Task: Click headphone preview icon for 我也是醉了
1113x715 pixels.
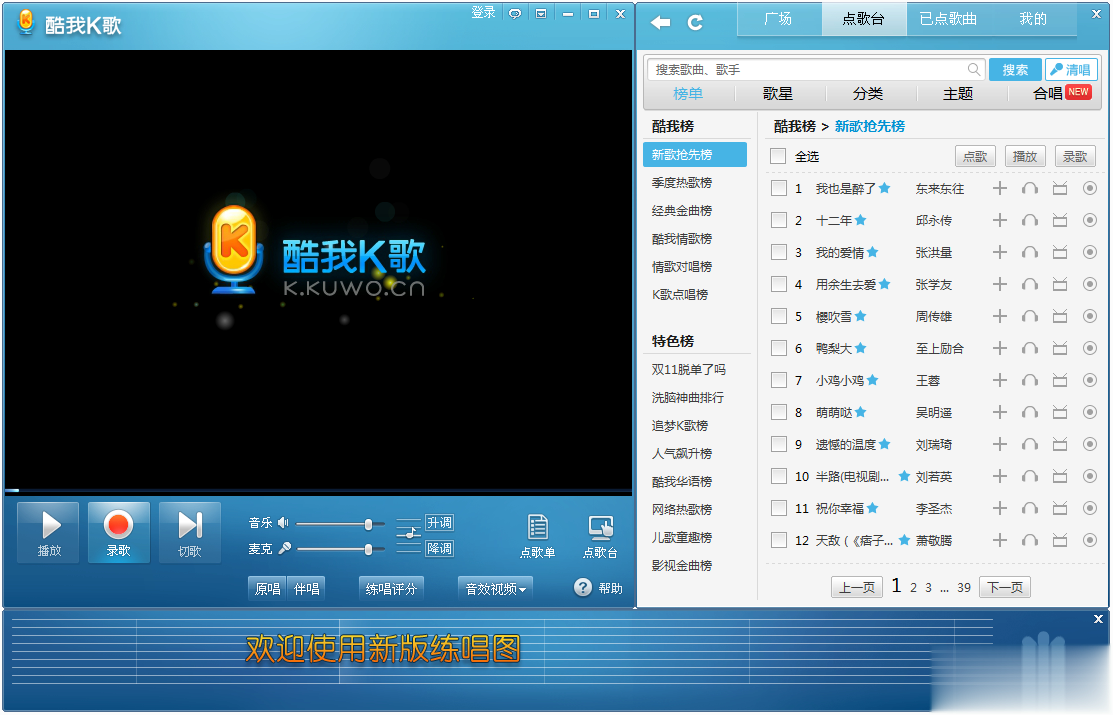Action: point(1029,188)
